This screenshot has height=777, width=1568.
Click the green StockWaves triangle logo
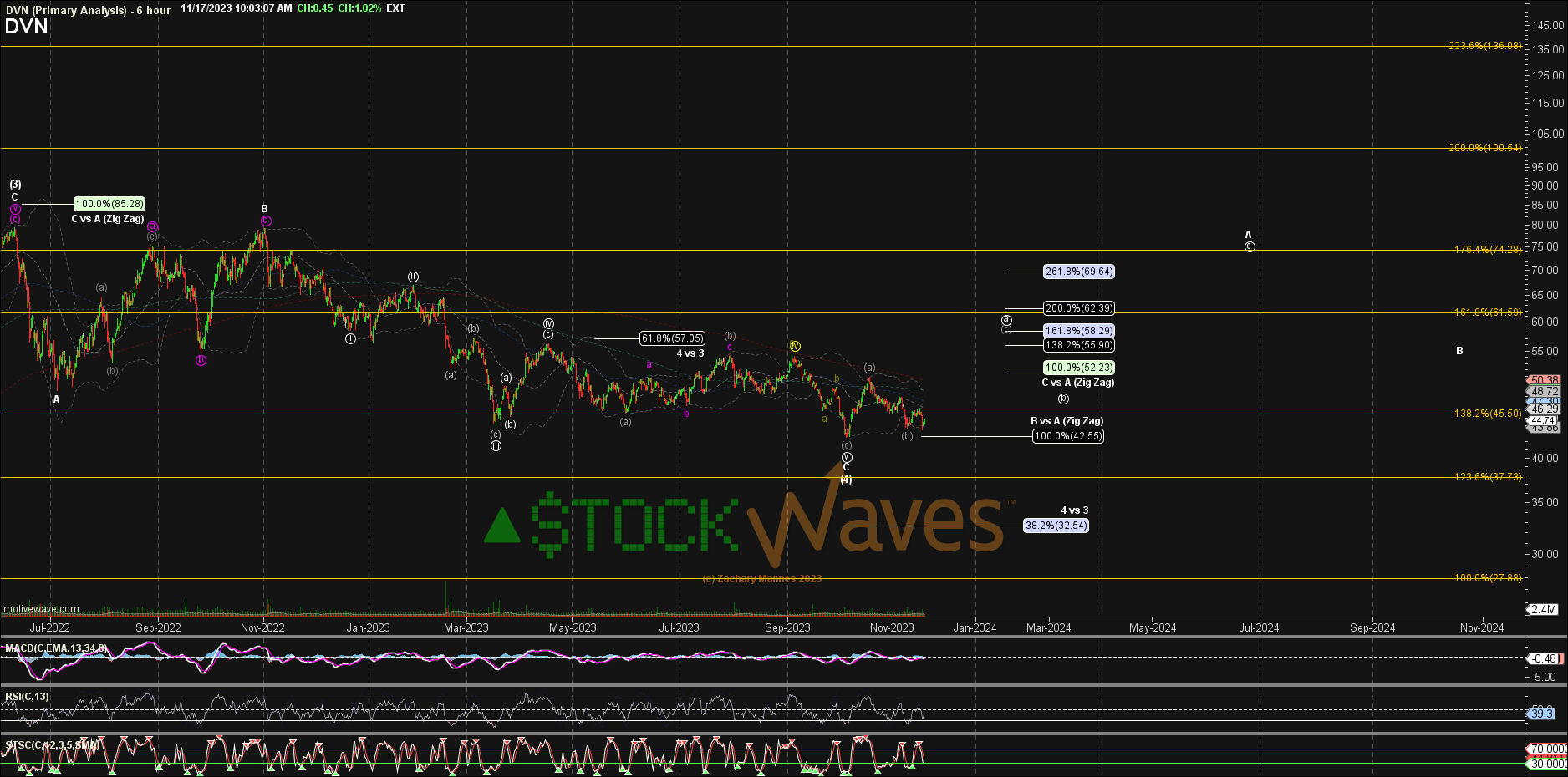click(502, 526)
